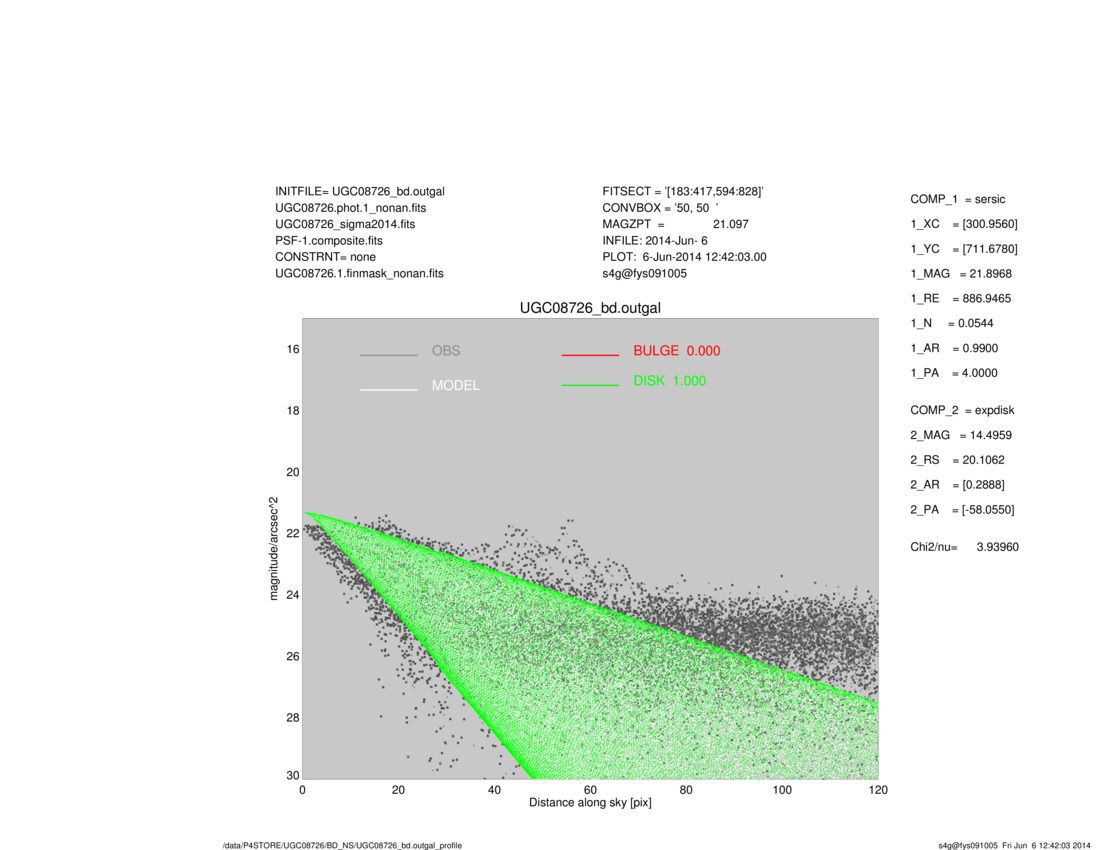This screenshot has height=850, width=1100.
Task: Click the red BULGE legend line
Action: coord(590,355)
